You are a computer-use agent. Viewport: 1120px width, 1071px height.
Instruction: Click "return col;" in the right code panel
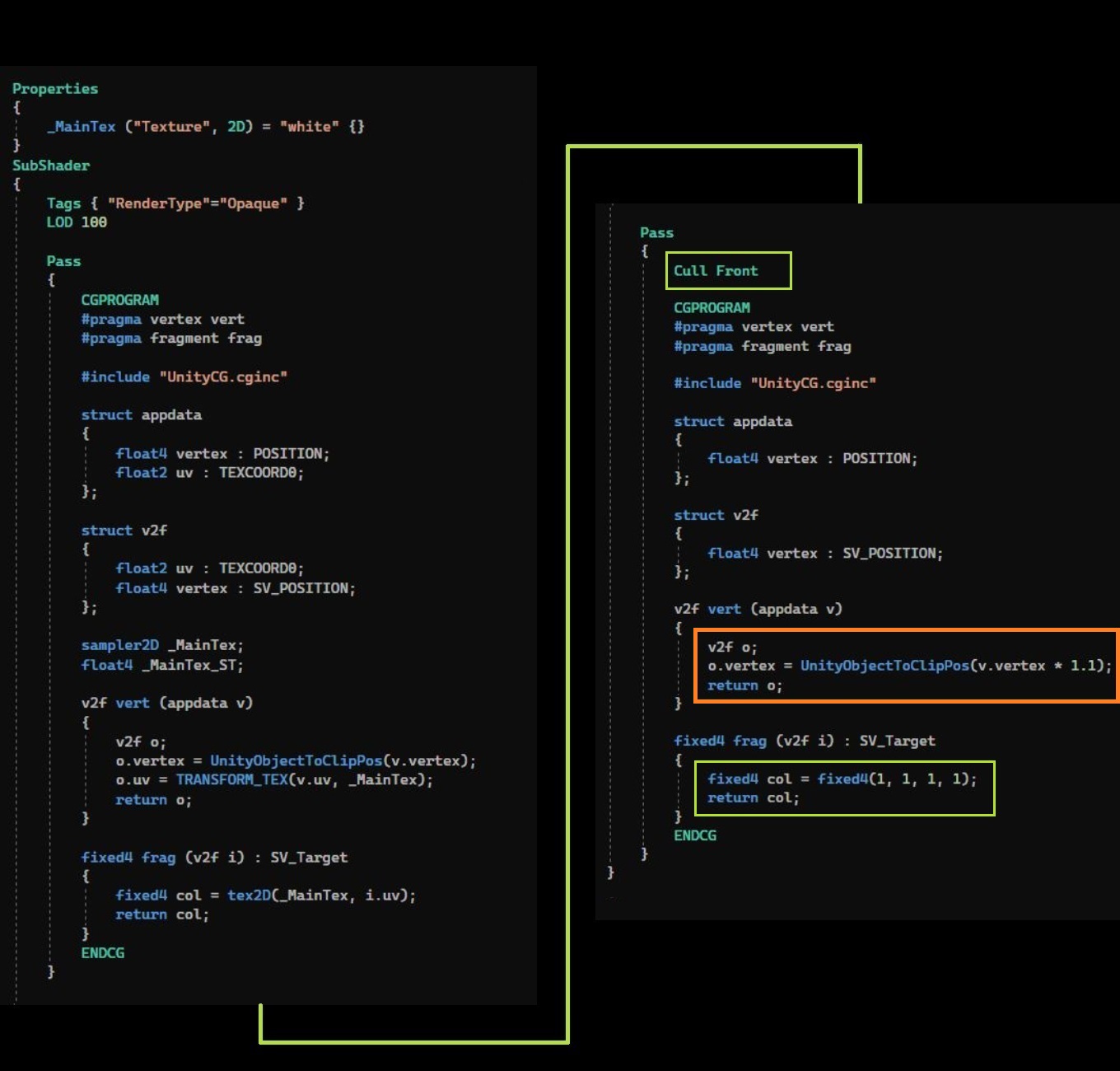coord(754,797)
